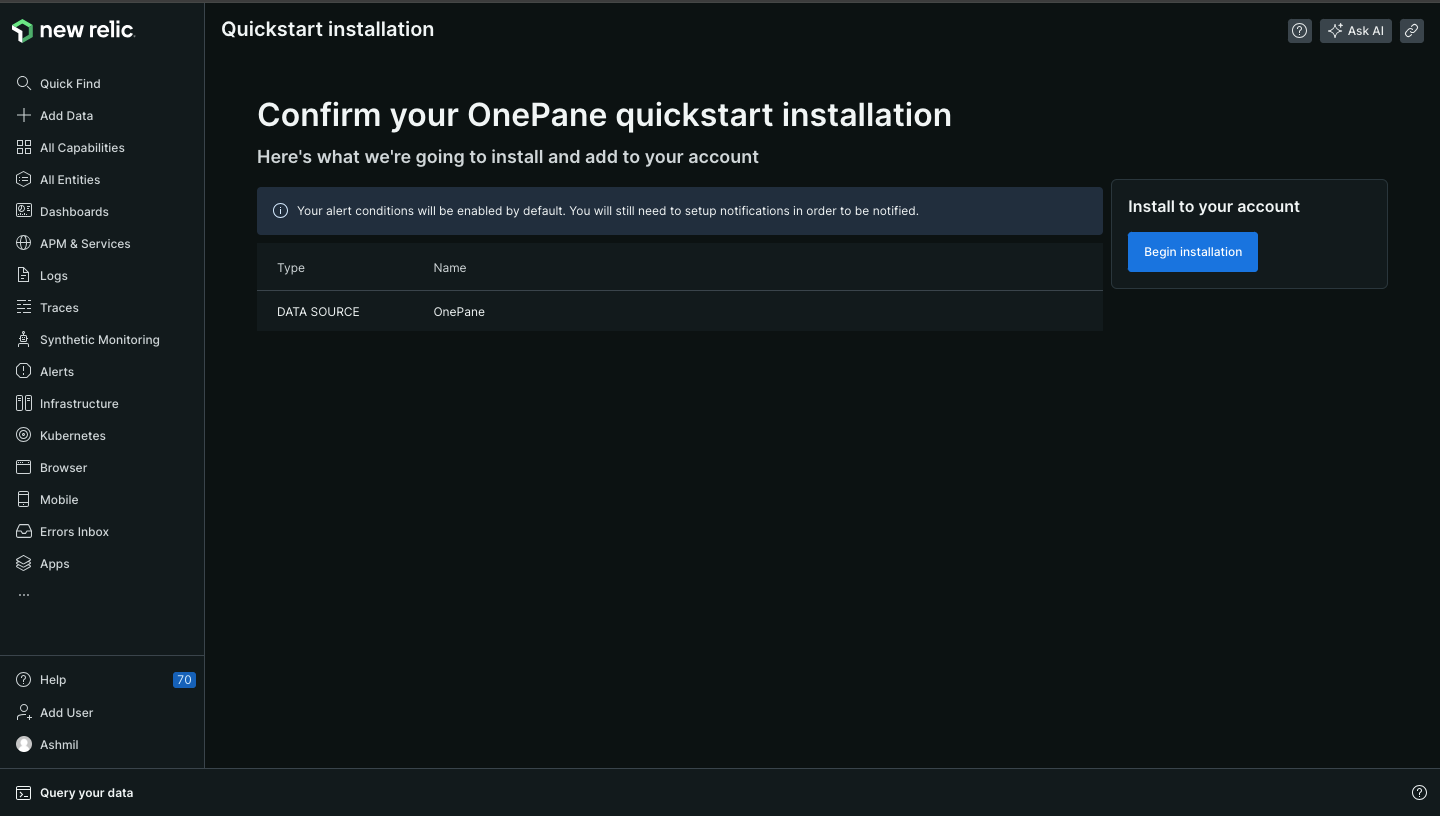Click the Logs document icon
This screenshot has width=1440, height=816.
click(24, 275)
